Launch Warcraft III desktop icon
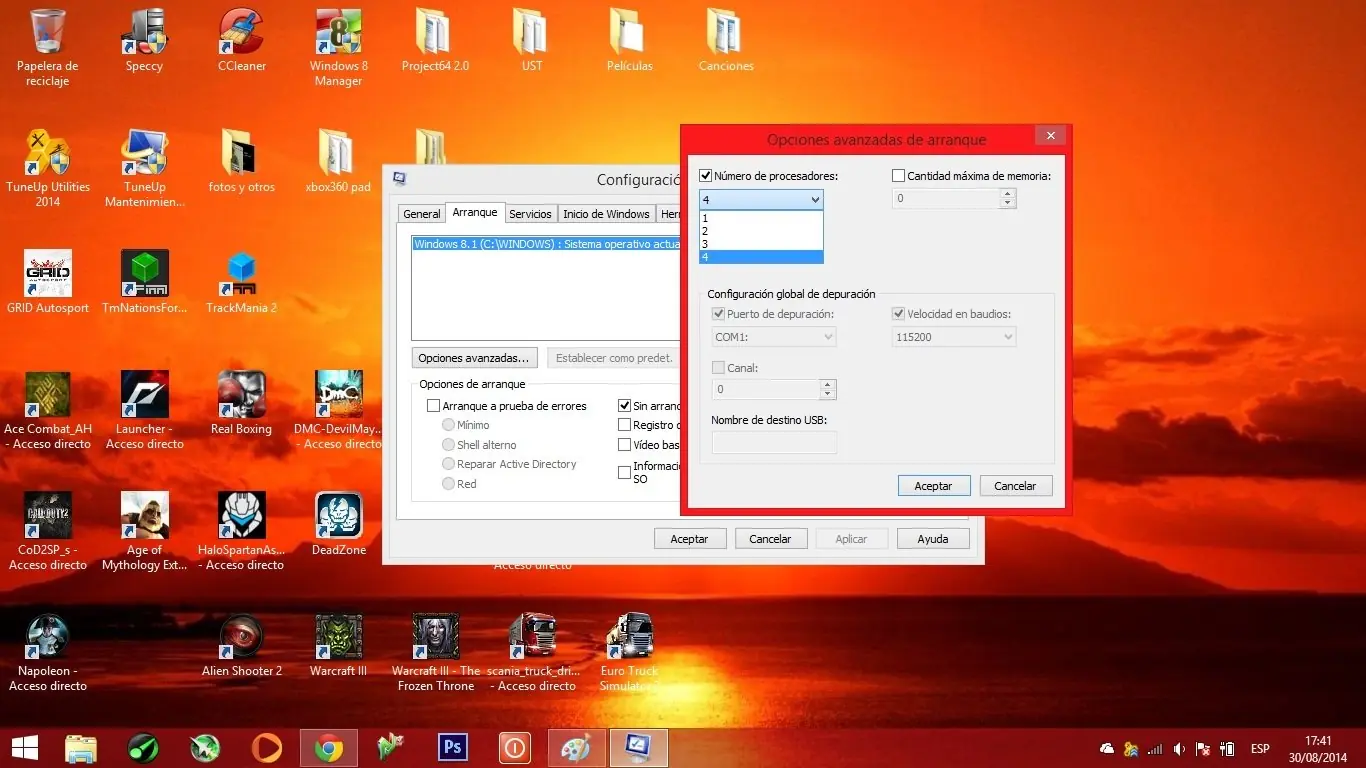The image size is (1366, 768). pyautogui.click(x=339, y=645)
